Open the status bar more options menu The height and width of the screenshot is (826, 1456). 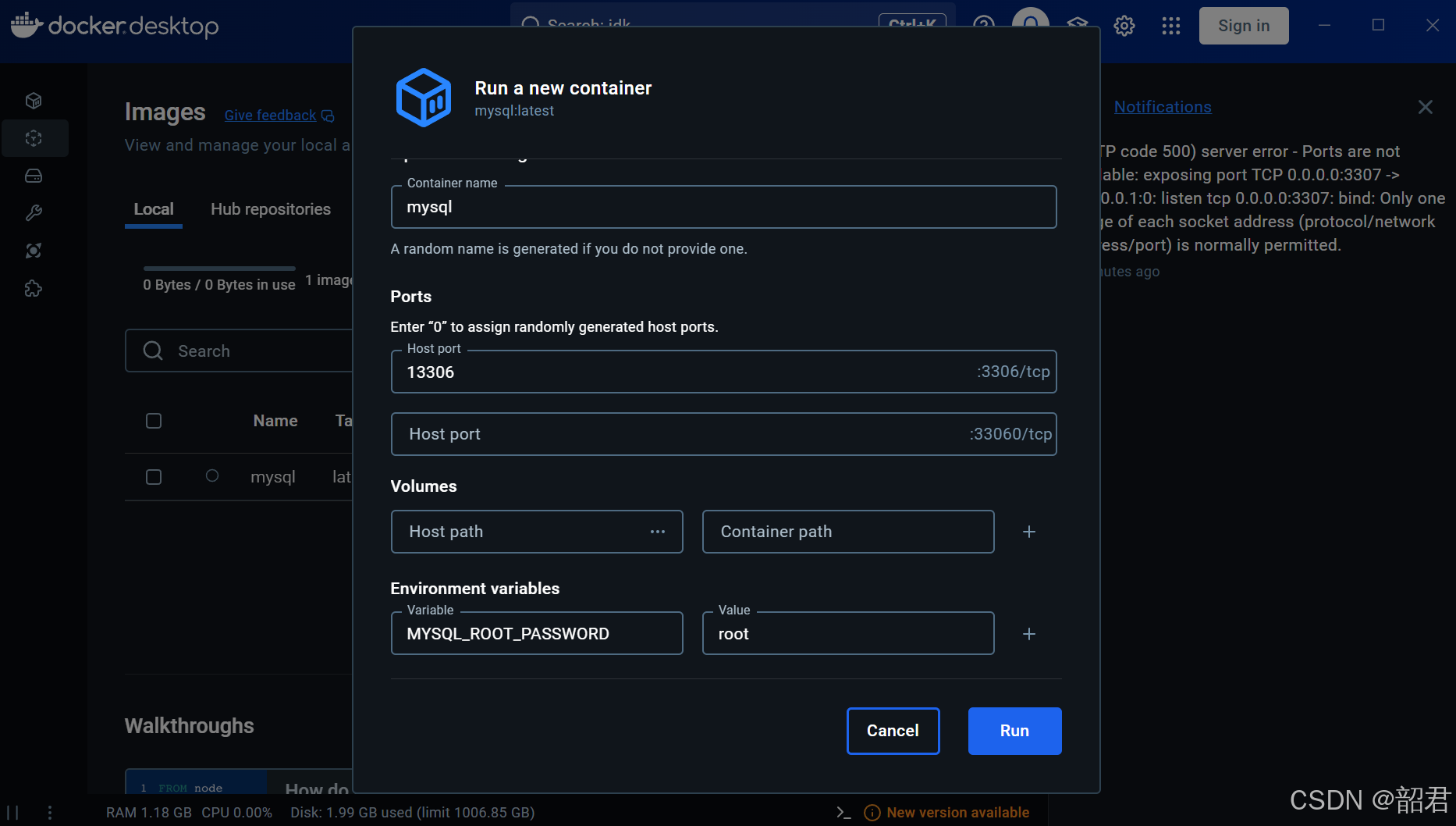50,813
